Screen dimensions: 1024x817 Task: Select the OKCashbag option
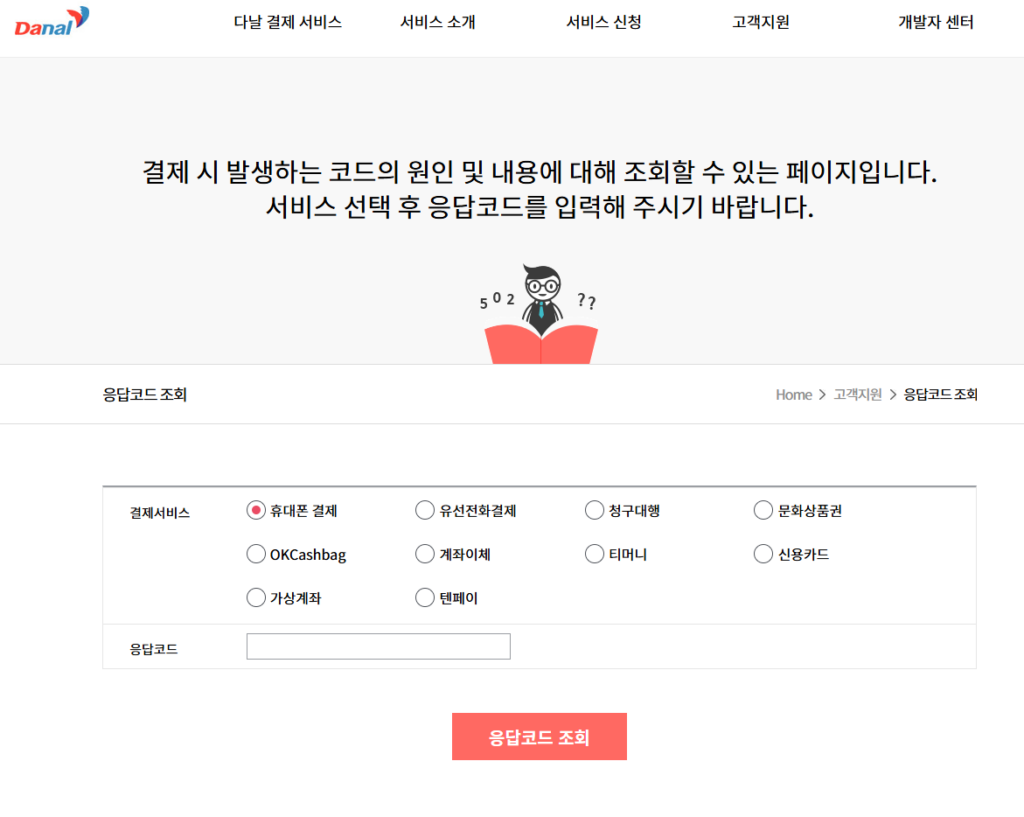tap(256, 554)
